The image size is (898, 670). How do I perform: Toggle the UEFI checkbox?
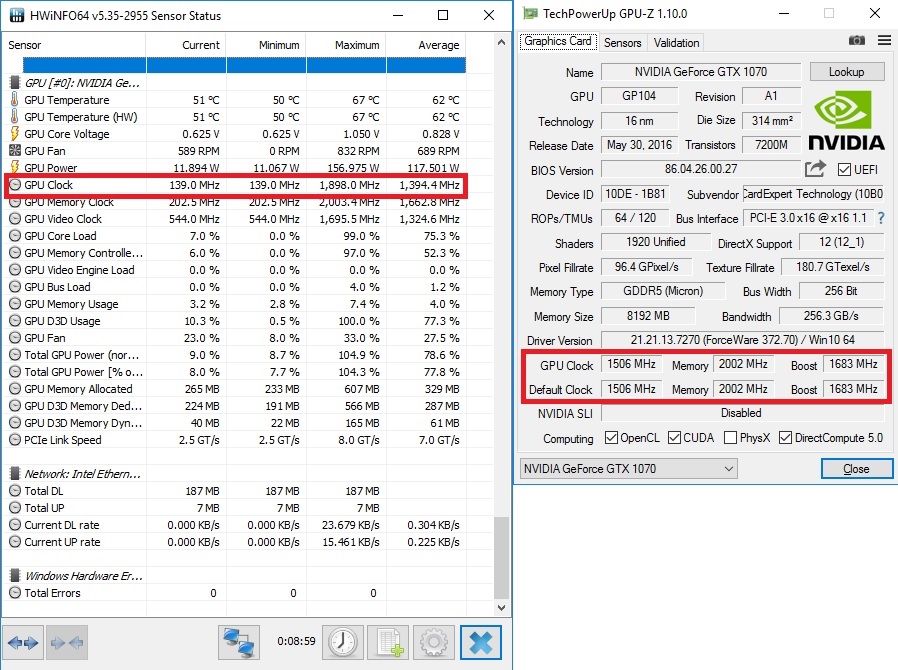[x=844, y=170]
